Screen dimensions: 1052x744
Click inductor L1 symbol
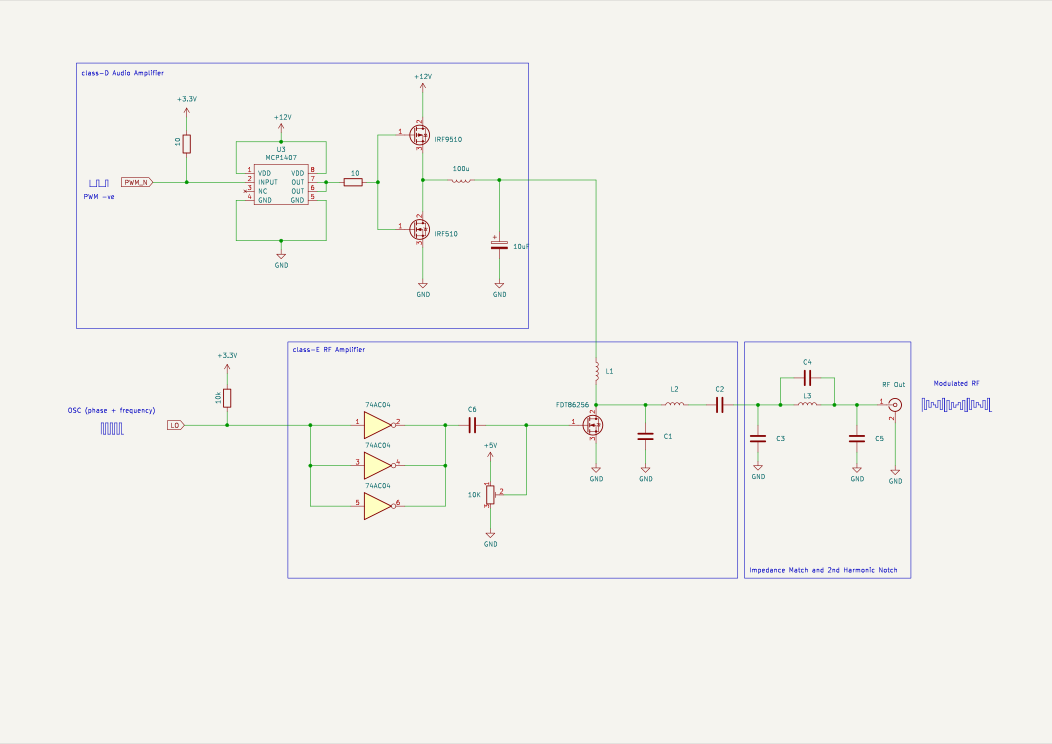[x=596, y=371]
